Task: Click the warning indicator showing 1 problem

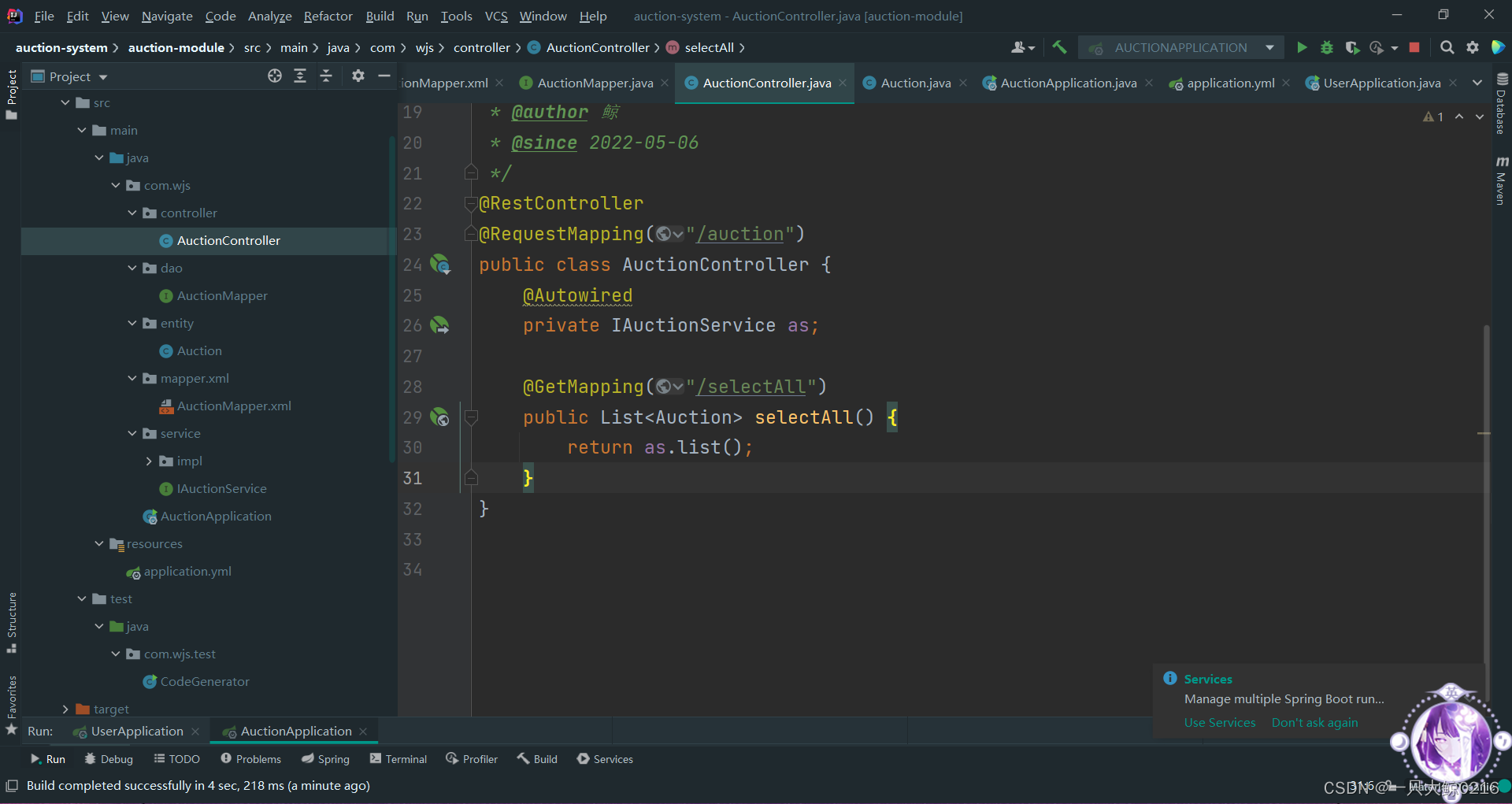Action: pos(1433,117)
